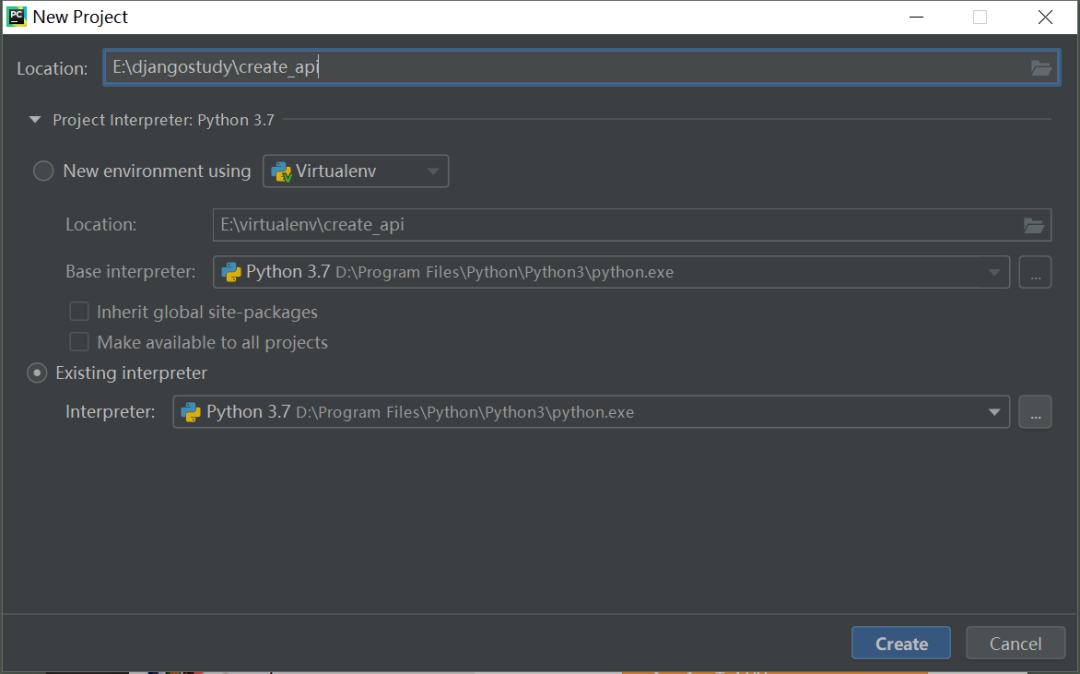
Task: Collapse the Project Interpreter section
Action: pyautogui.click(x=34, y=120)
